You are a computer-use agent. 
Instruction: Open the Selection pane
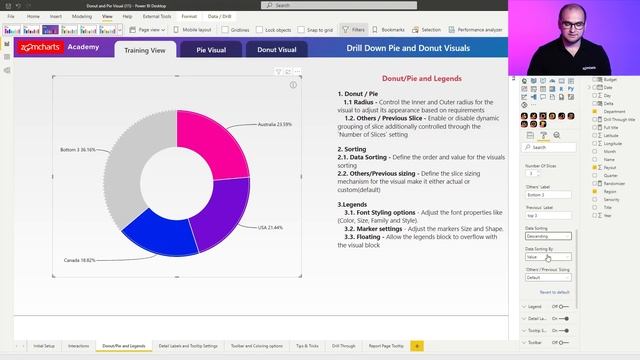coord(426,30)
